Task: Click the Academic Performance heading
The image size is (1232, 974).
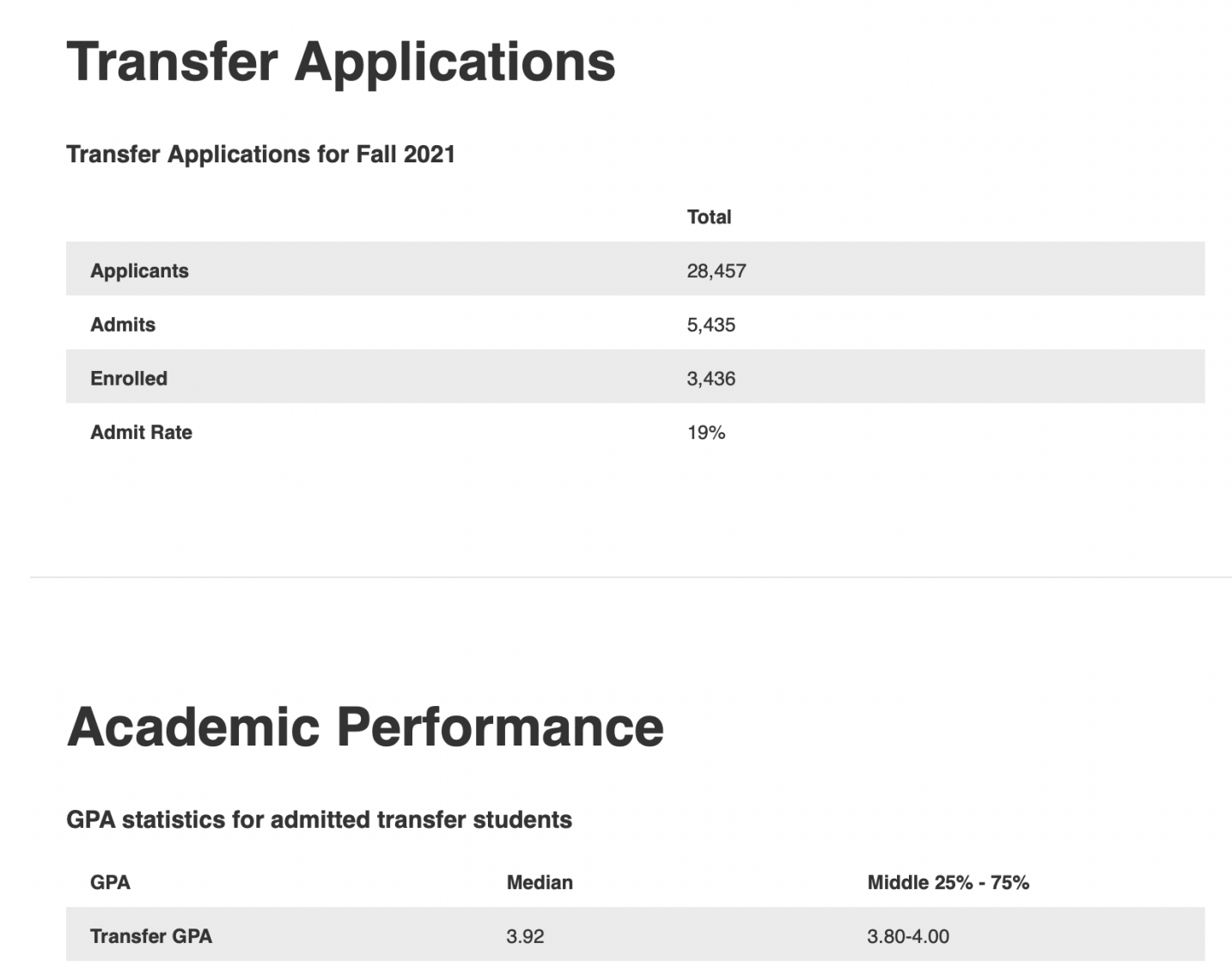Action: click(365, 727)
